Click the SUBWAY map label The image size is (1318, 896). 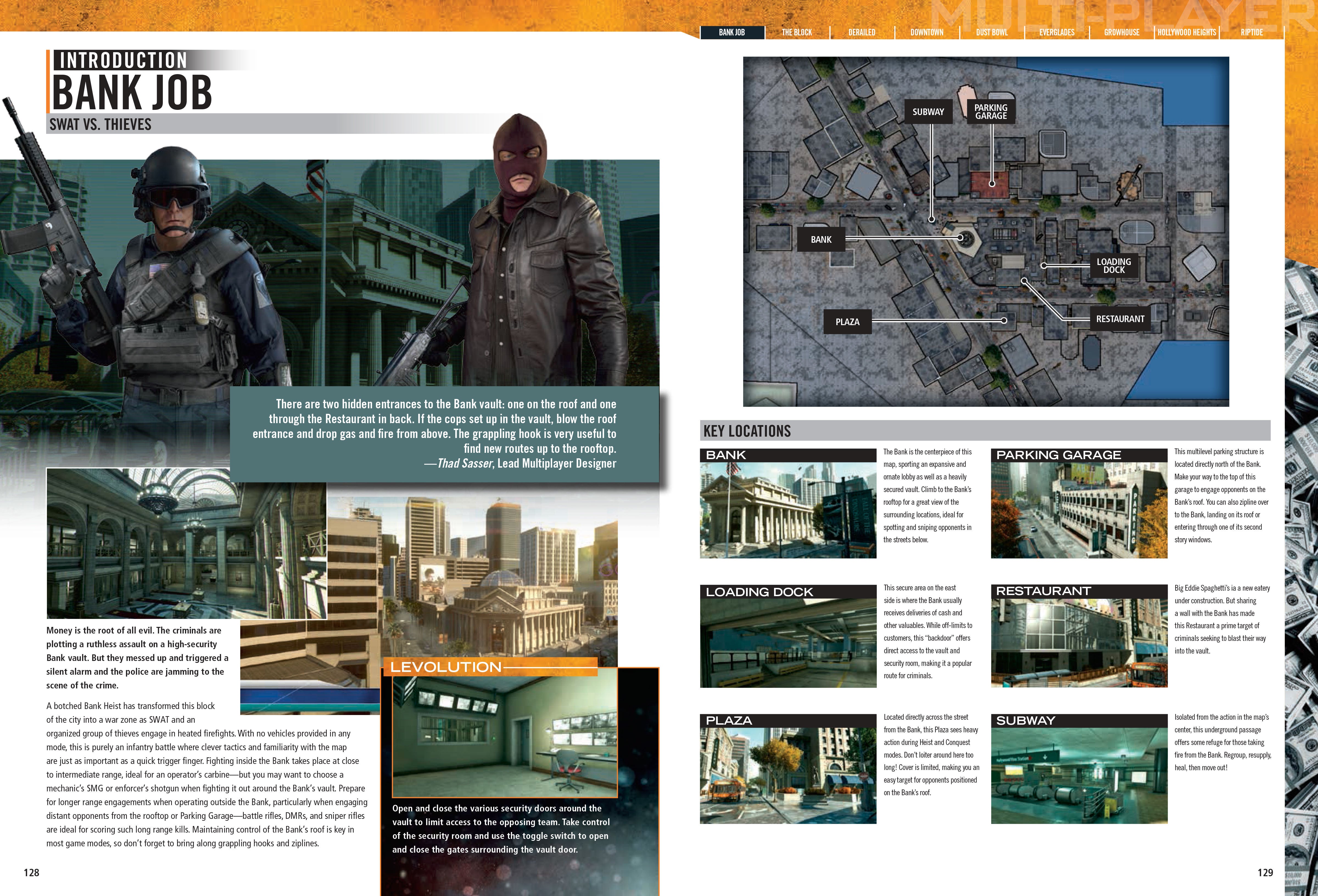(928, 112)
